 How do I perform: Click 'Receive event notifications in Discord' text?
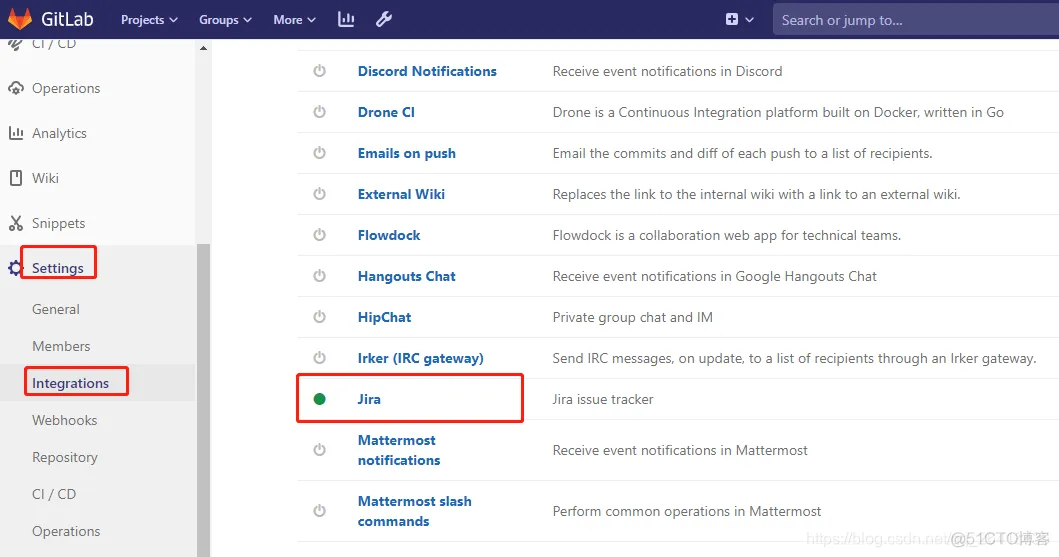(x=667, y=71)
